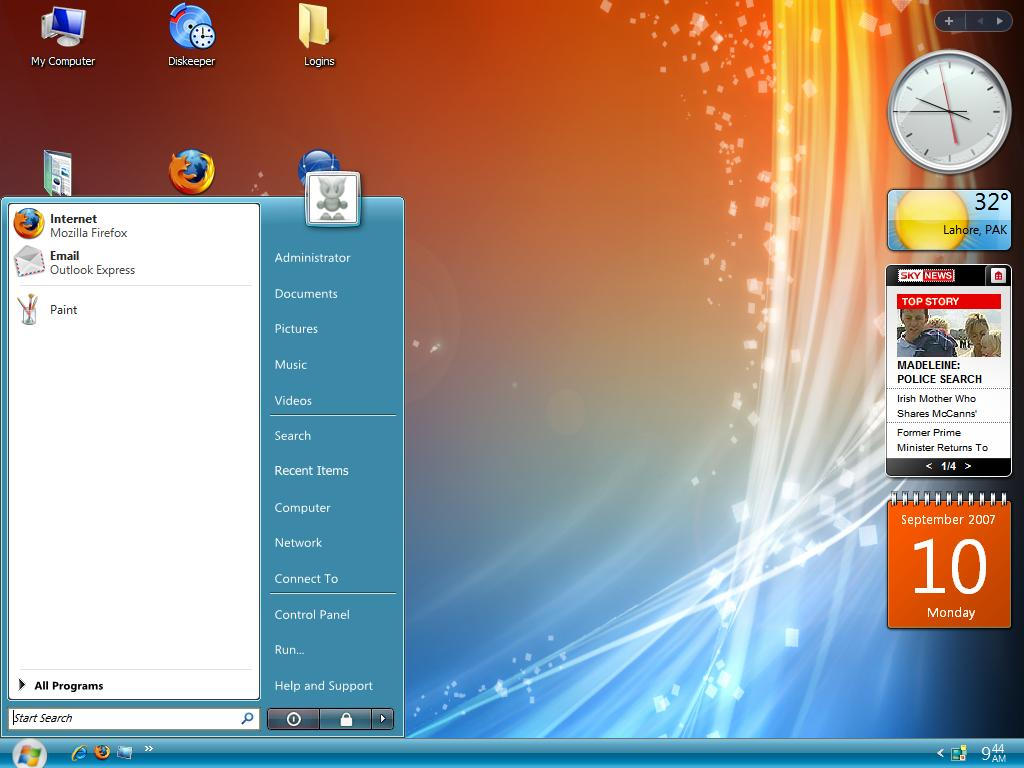This screenshot has height=768, width=1024.
Task: Click the Start Search input field
Action: tap(120, 717)
